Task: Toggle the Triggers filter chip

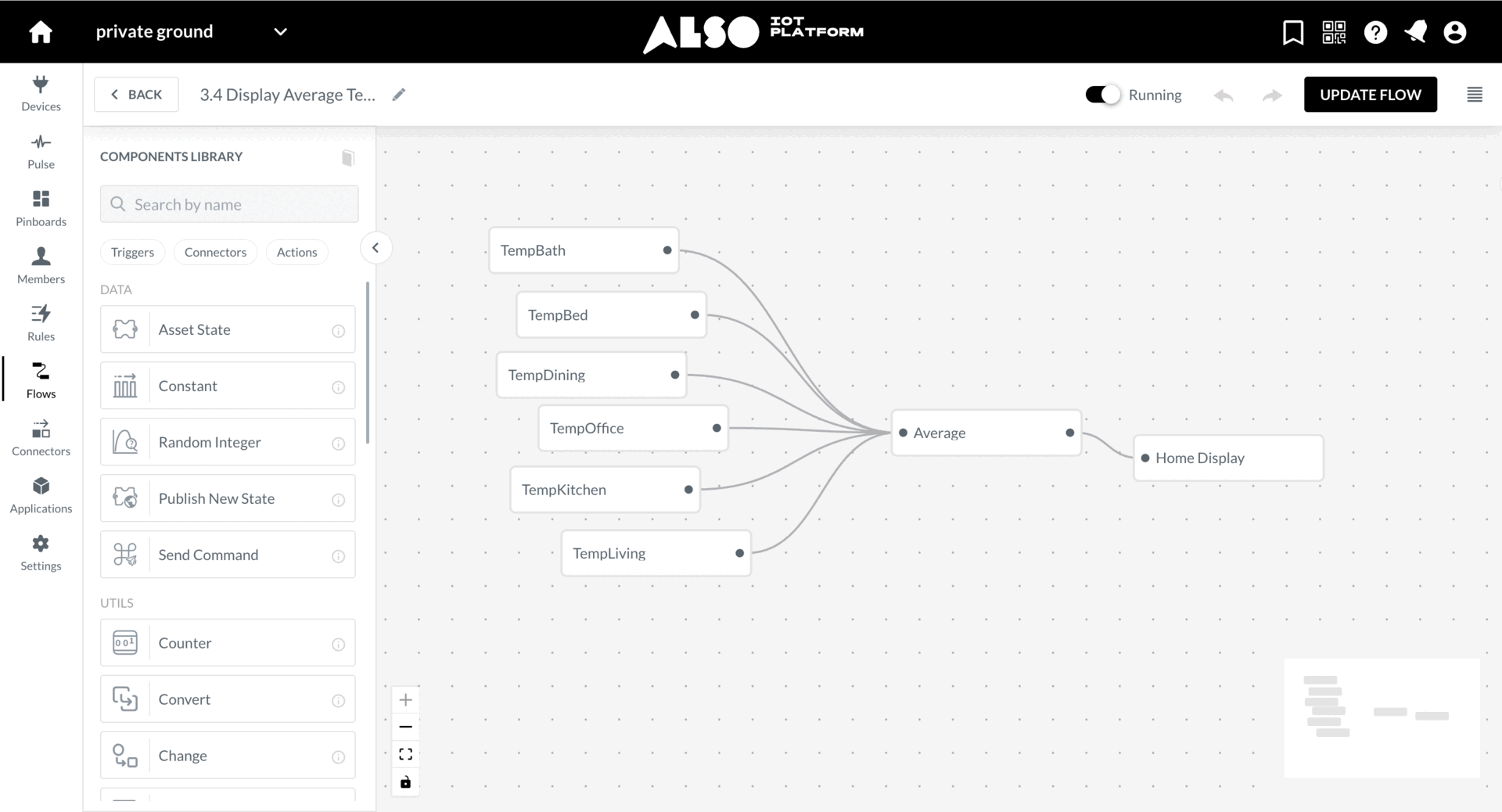Action: [x=132, y=252]
